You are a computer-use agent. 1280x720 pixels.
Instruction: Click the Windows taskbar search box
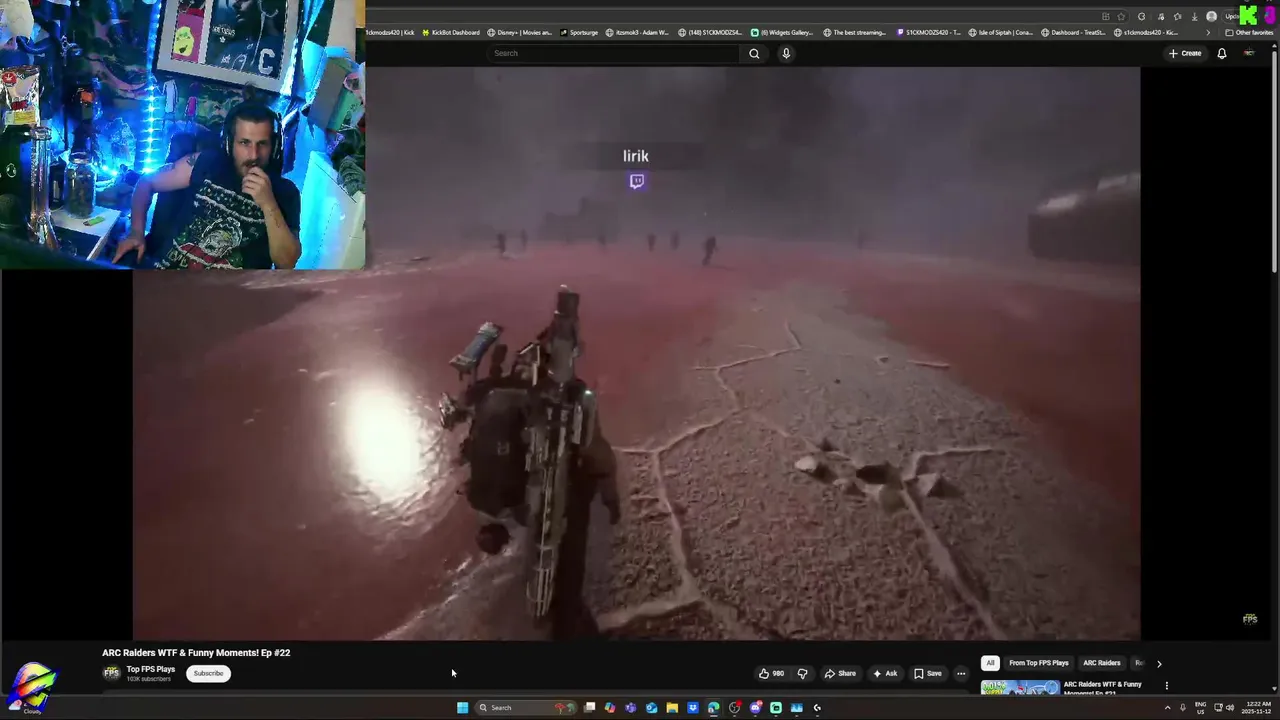coord(526,708)
